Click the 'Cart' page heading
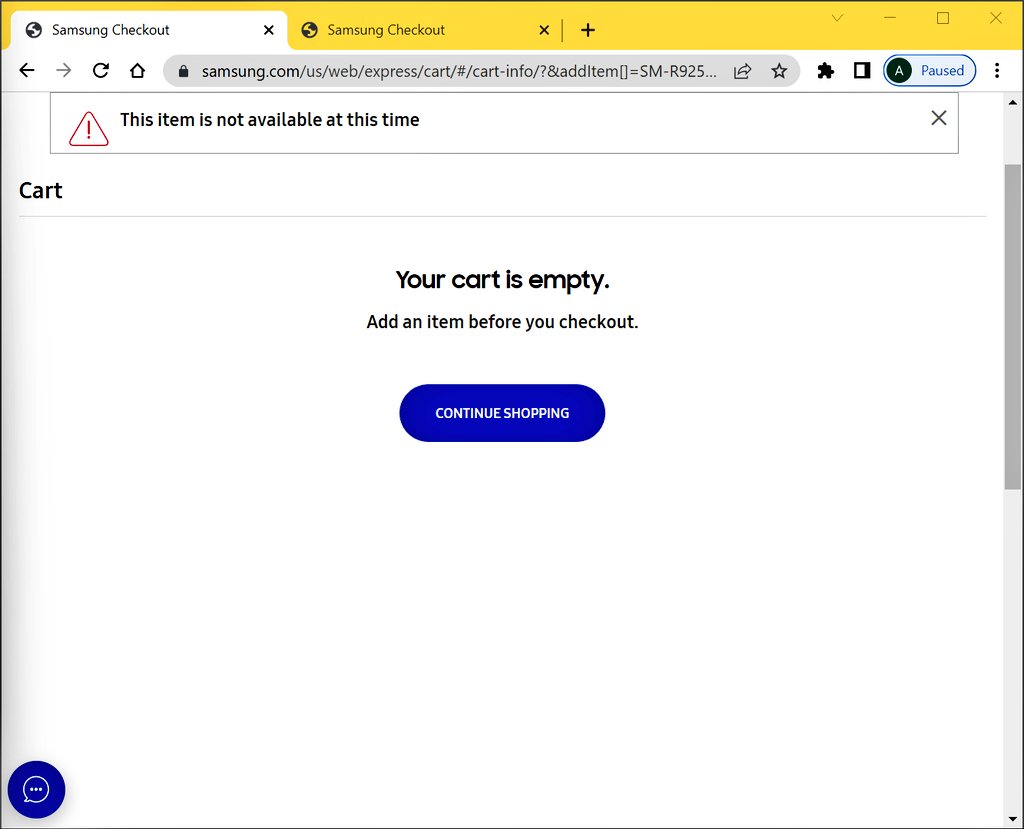The width and height of the screenshot is (1024, 829). 40,190
